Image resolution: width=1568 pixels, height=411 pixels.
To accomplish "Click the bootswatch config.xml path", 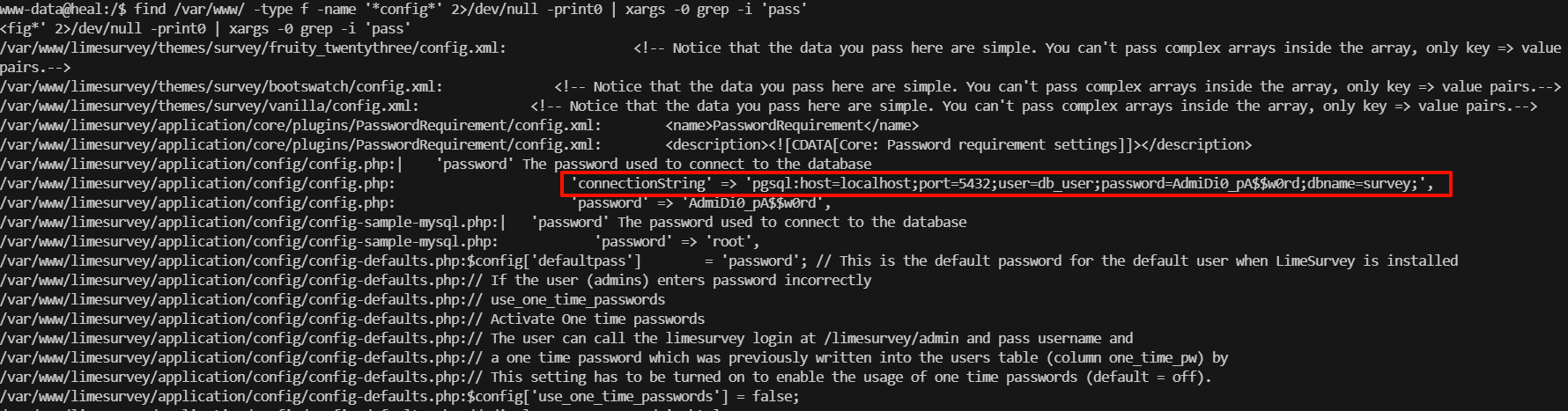I will click(x=221, y=86).
